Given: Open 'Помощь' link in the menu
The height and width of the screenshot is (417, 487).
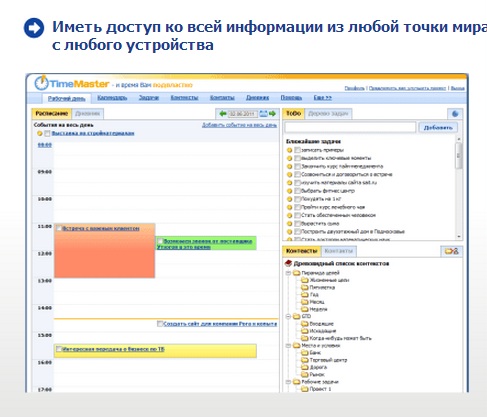Looking at the screenshot, I should (x=291, y=98).
